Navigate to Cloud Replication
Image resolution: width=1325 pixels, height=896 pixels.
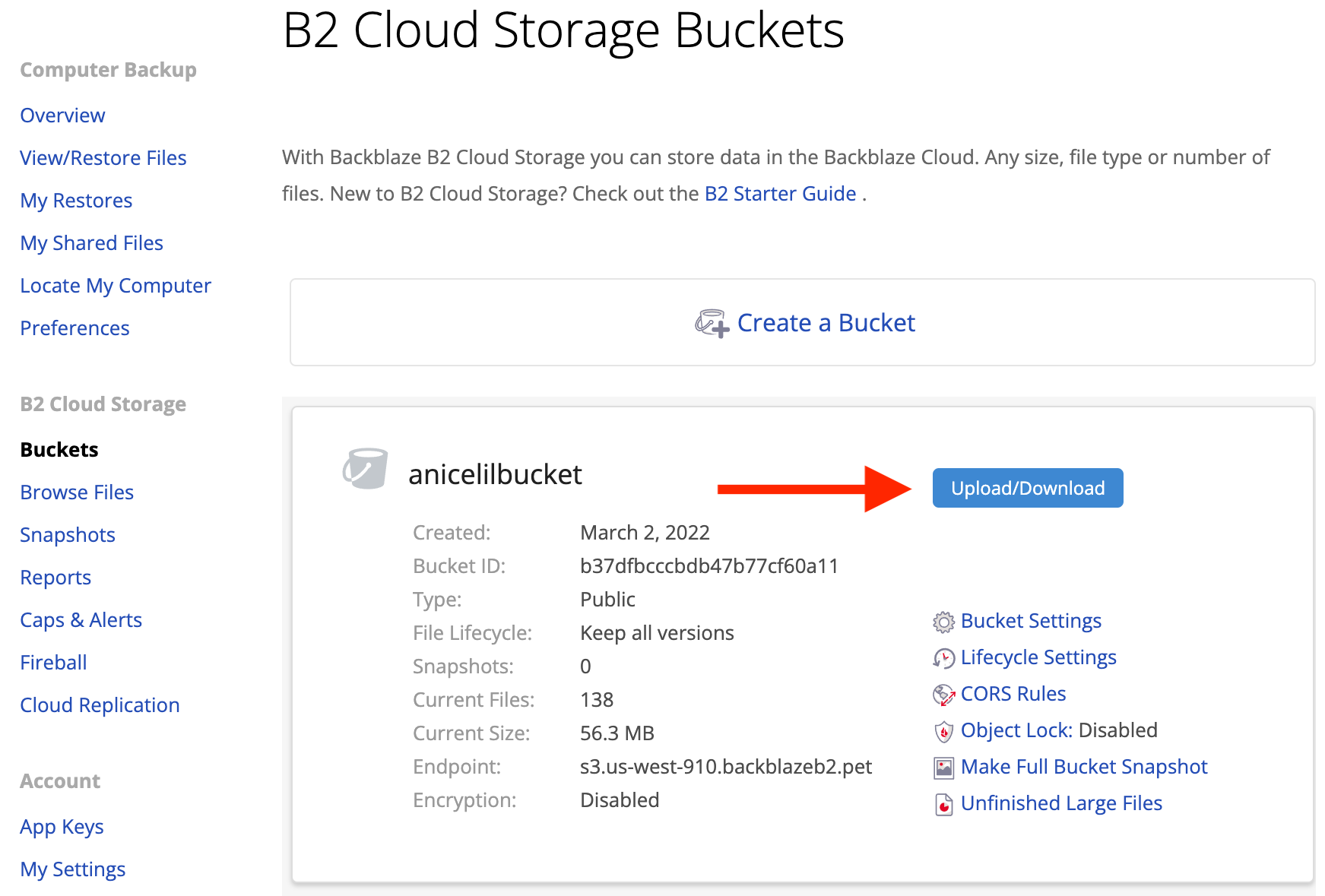[x=100, y=705]
